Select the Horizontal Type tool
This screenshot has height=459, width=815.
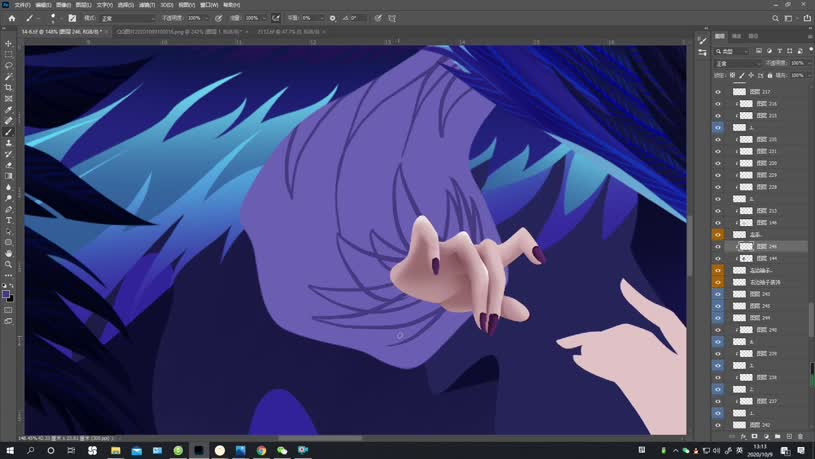click(8, 220)
